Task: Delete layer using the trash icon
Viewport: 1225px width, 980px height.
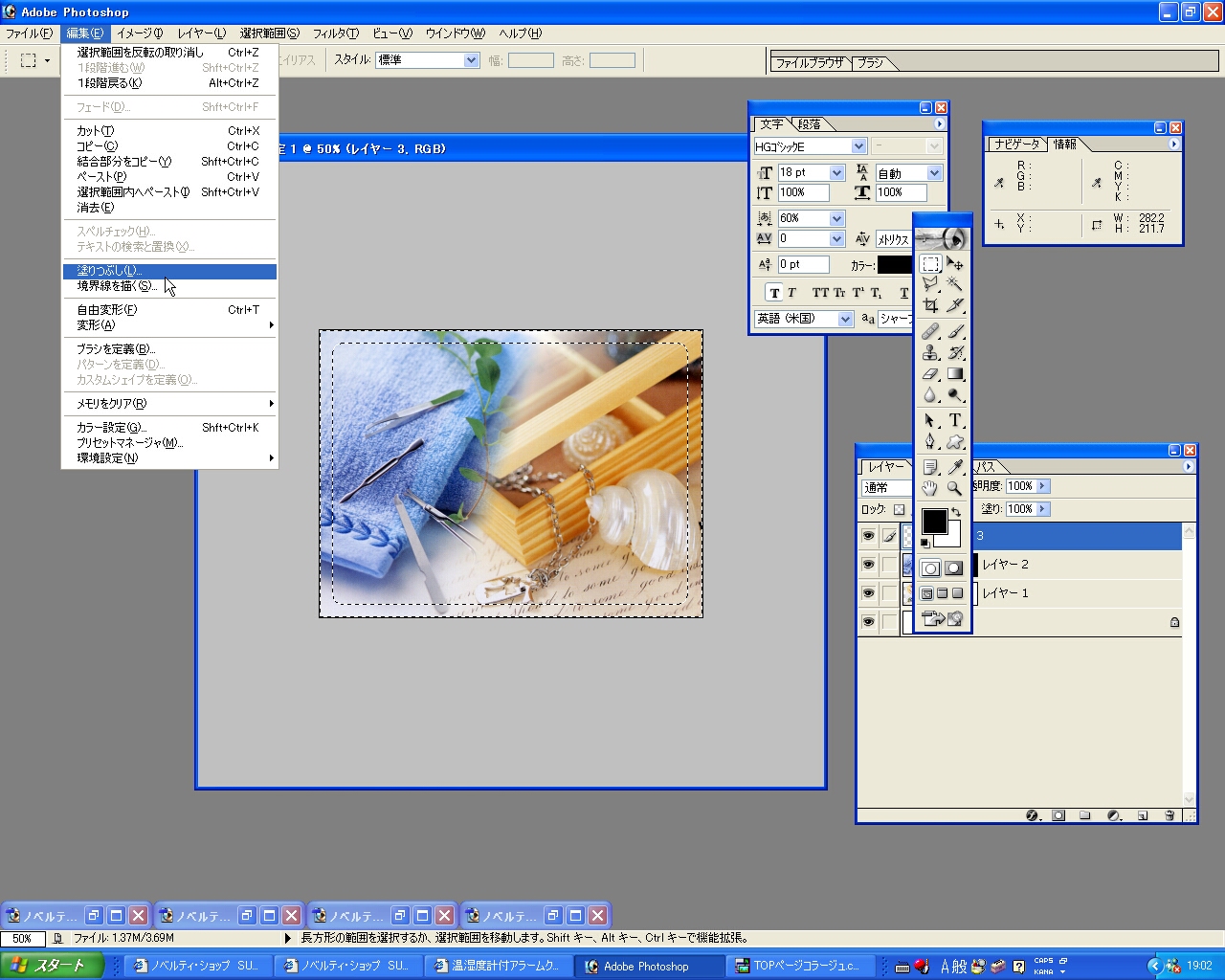Action: pos(1169,815)
